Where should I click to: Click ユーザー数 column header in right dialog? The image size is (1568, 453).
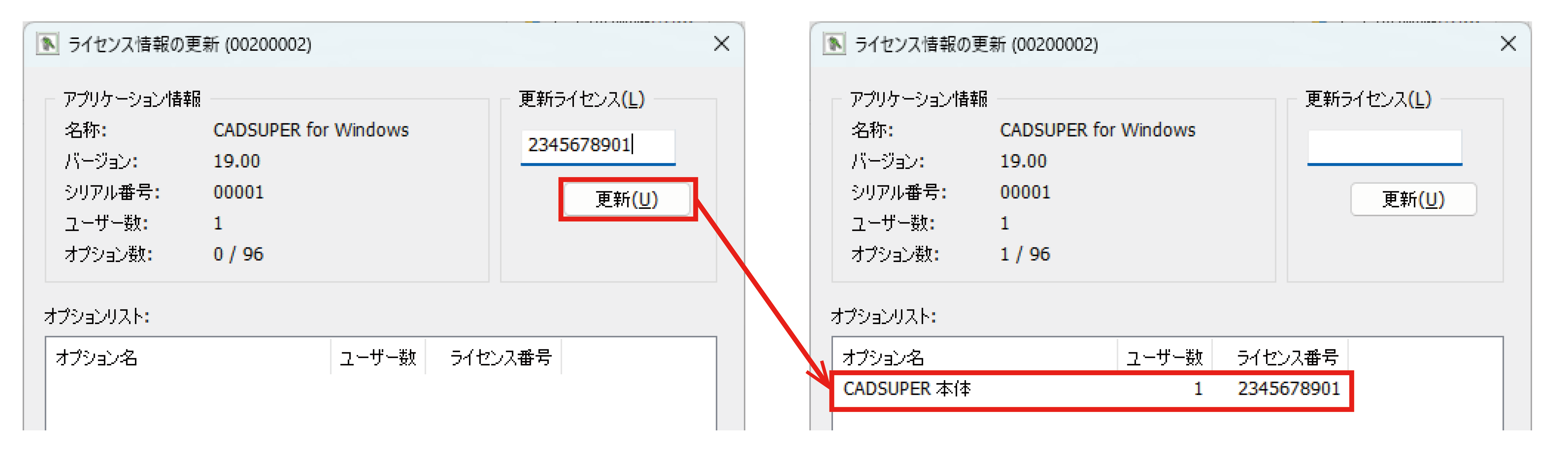[x=1165, y=358]
